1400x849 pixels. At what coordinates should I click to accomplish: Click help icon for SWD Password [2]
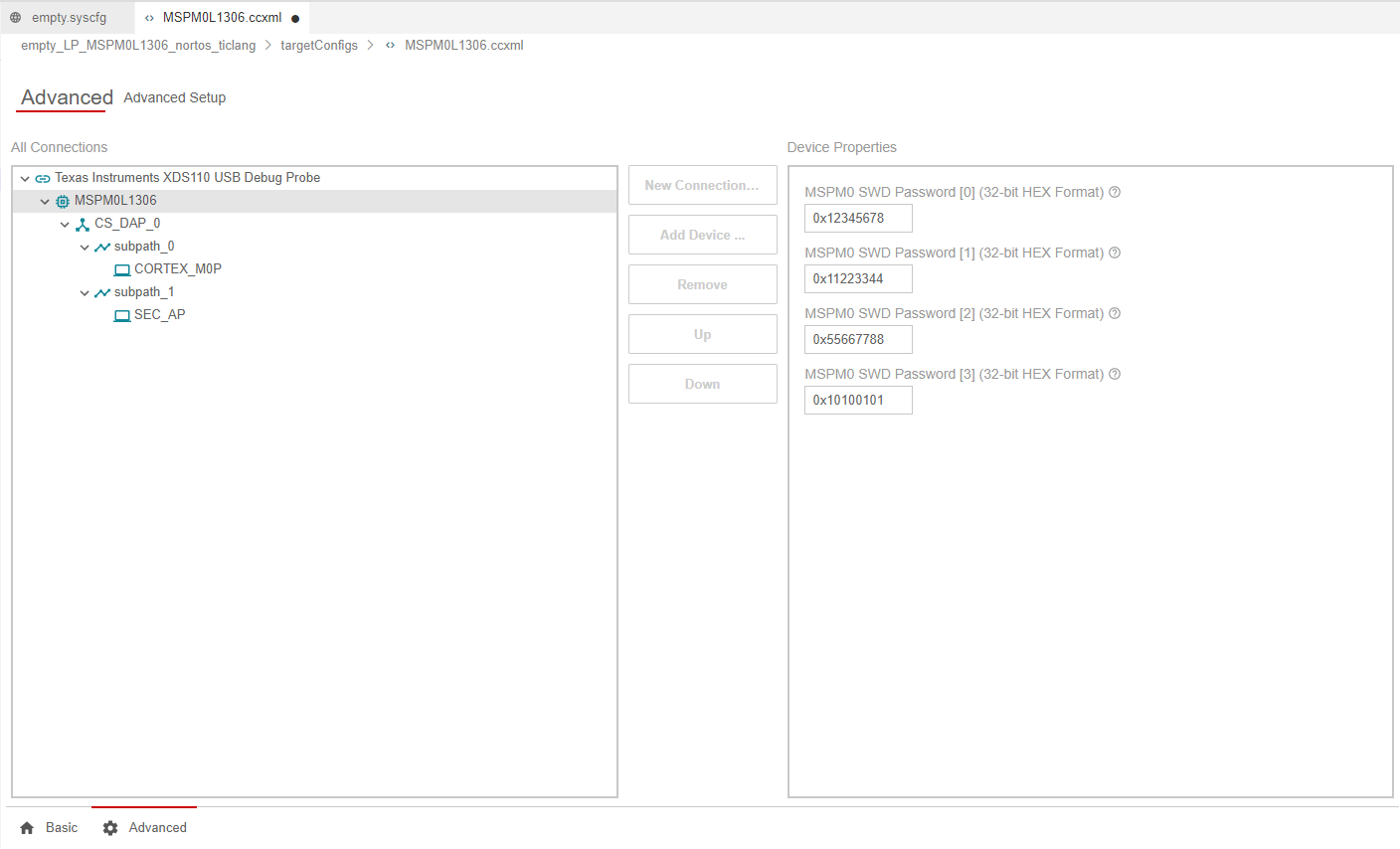click(1115, 313)
